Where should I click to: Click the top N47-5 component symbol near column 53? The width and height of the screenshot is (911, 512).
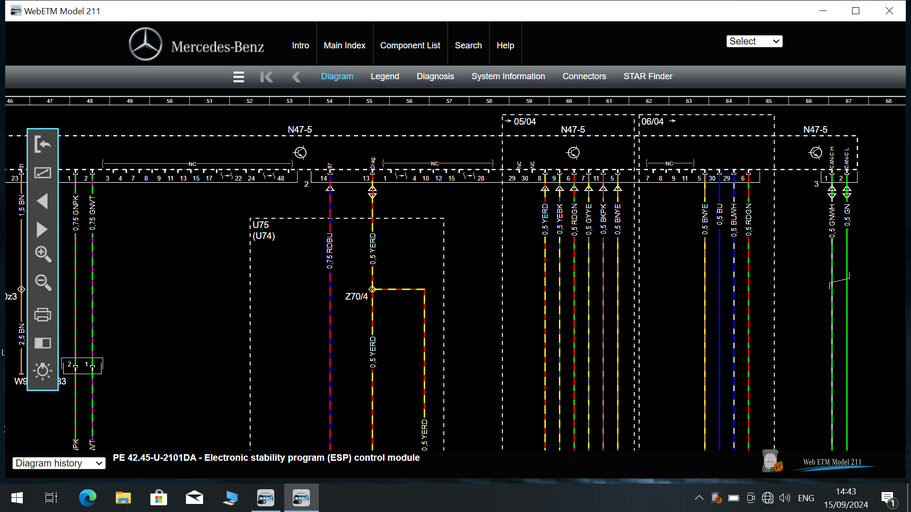(300, 153)
